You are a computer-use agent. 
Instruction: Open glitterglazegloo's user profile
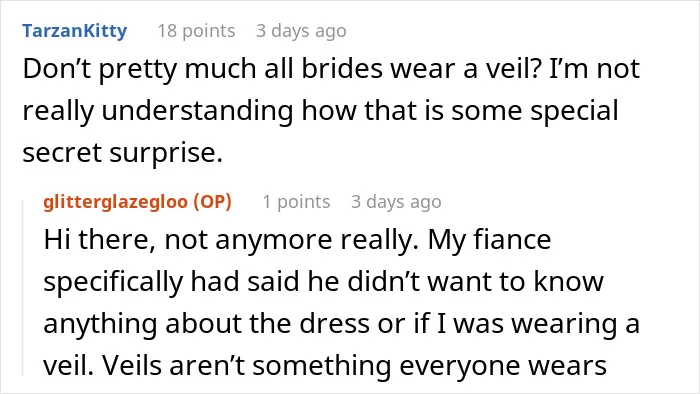coord(116,202)
